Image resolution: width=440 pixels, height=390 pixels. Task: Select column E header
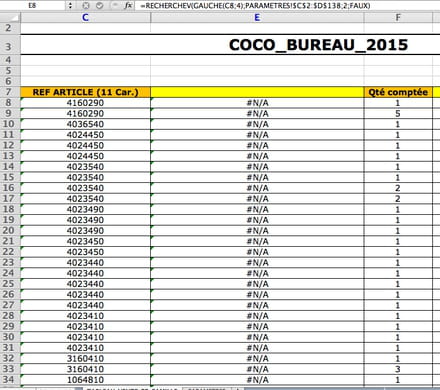(x=257, y=17)
